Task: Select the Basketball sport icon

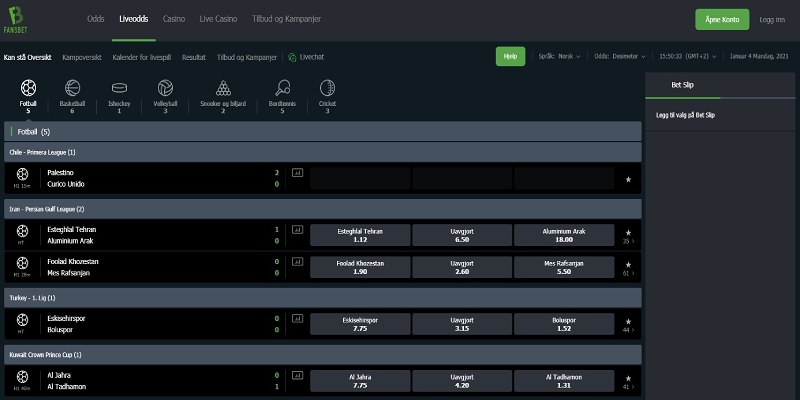Action: [72, 88]
